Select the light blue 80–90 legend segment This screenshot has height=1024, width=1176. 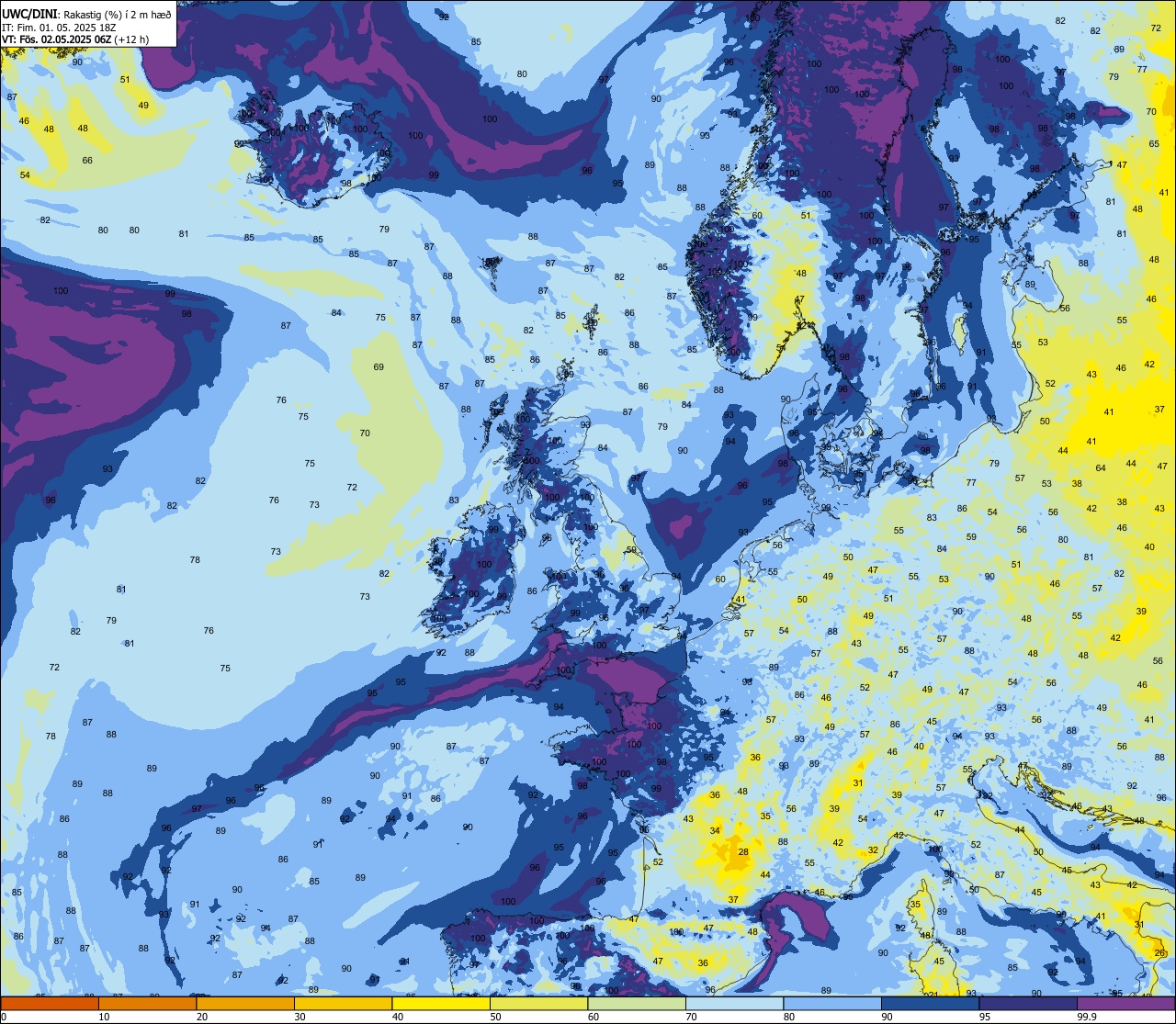832,1004
